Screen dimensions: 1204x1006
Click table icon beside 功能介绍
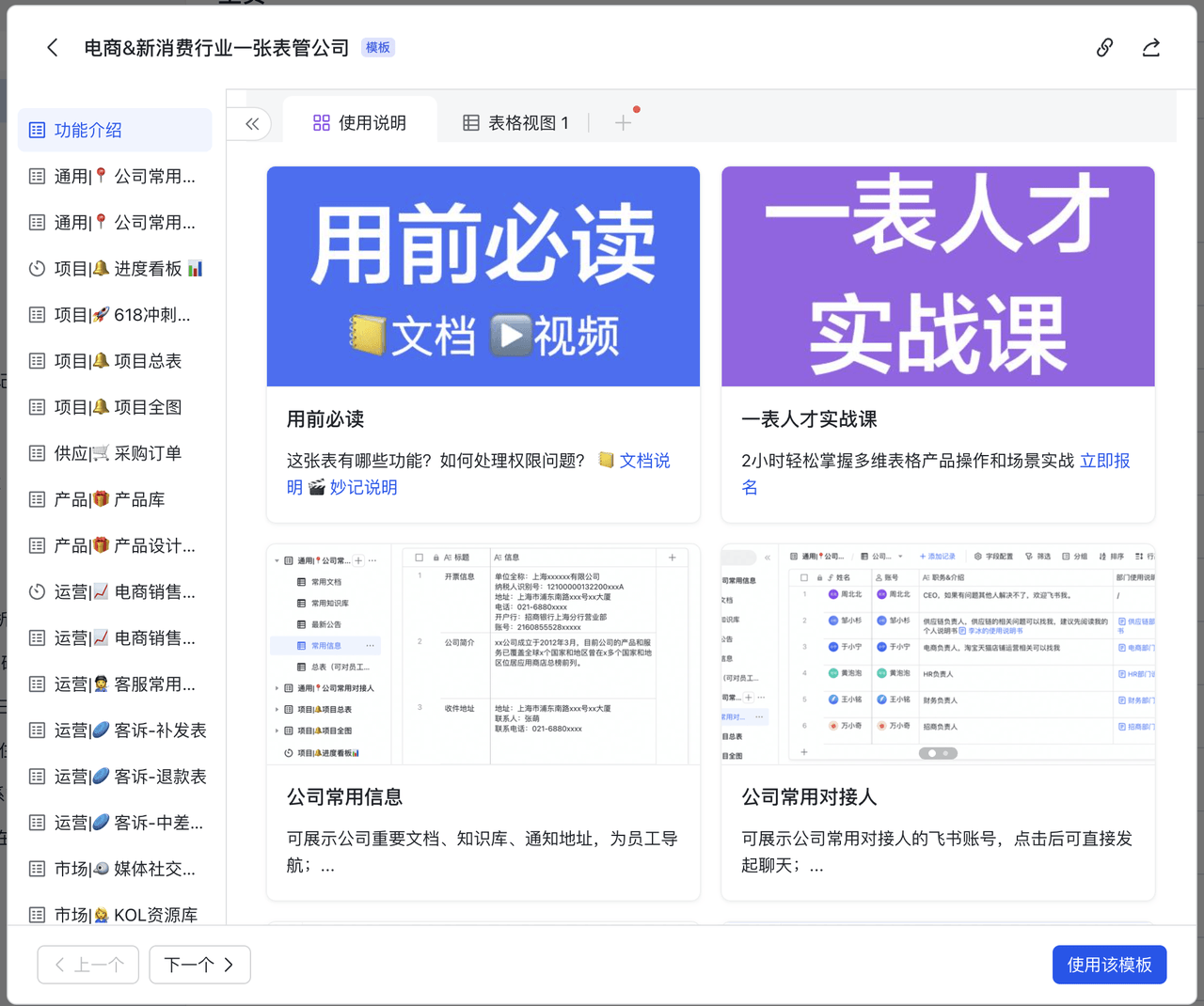[37, 131]
